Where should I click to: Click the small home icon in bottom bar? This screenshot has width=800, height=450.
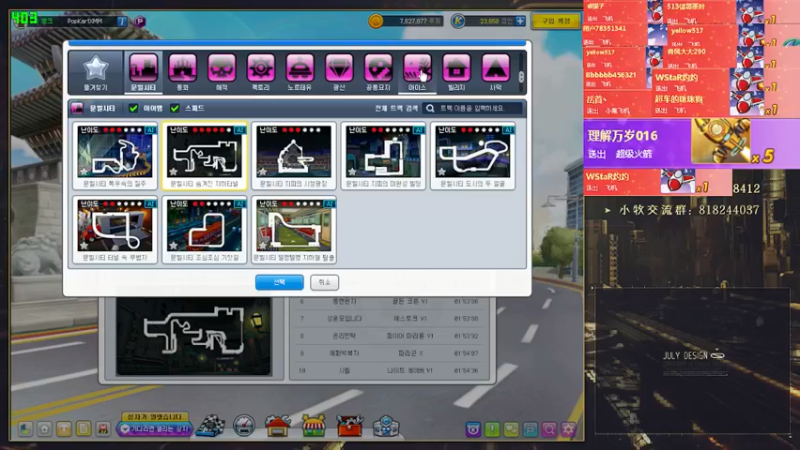(44, 429)
